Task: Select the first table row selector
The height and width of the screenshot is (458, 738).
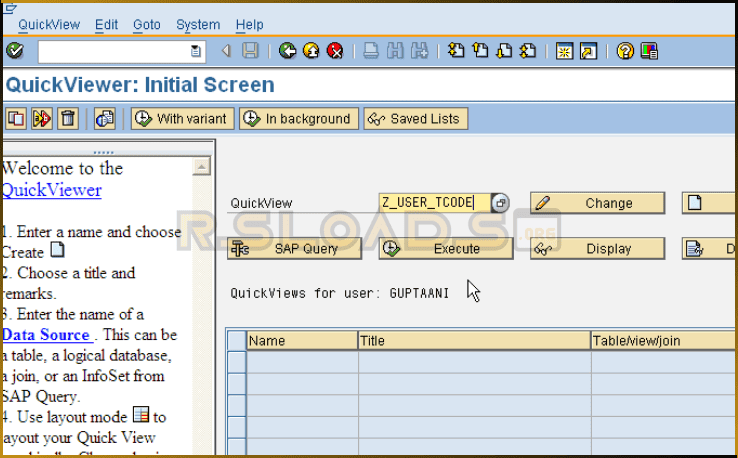Action: (x=237, y=362)
